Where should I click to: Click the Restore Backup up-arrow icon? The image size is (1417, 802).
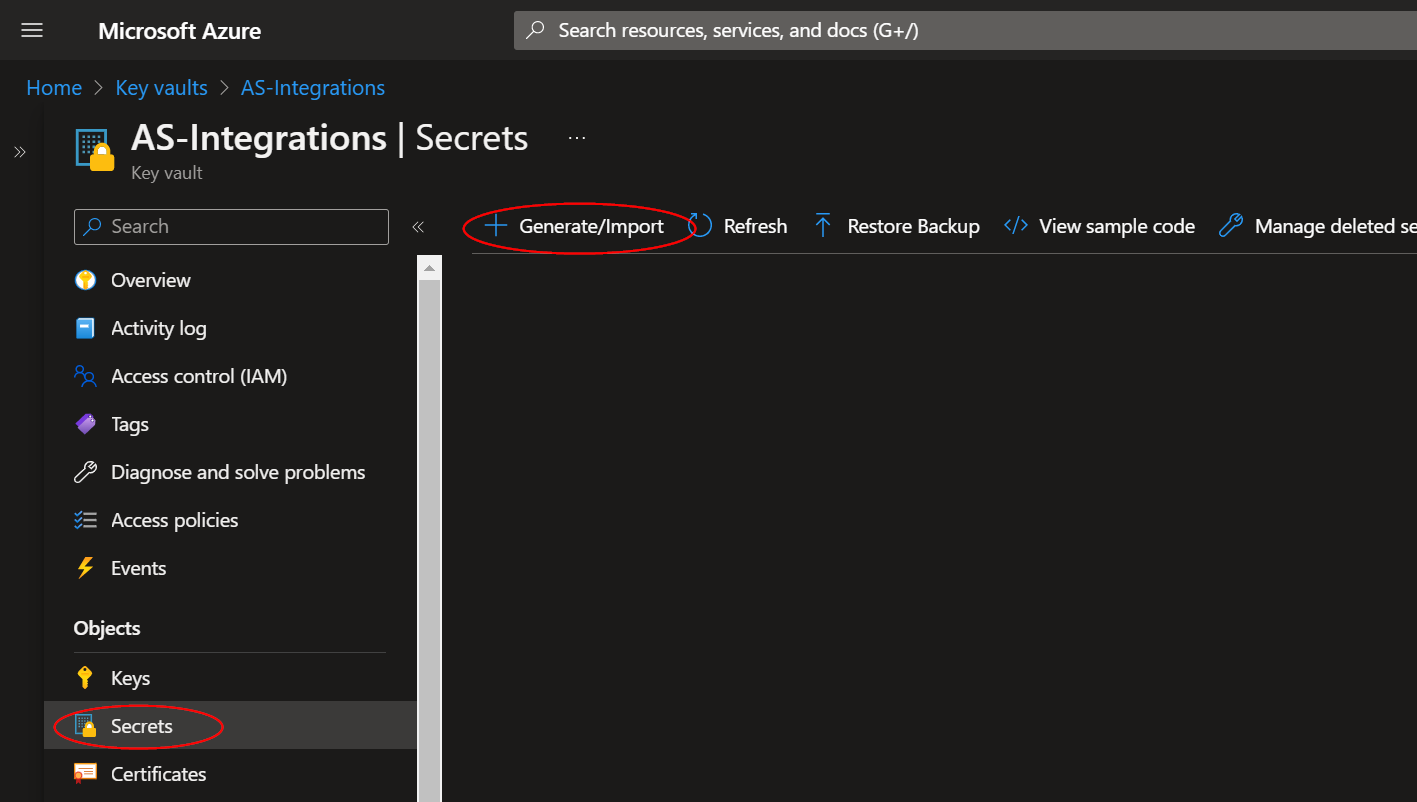[x=823, y=226]
